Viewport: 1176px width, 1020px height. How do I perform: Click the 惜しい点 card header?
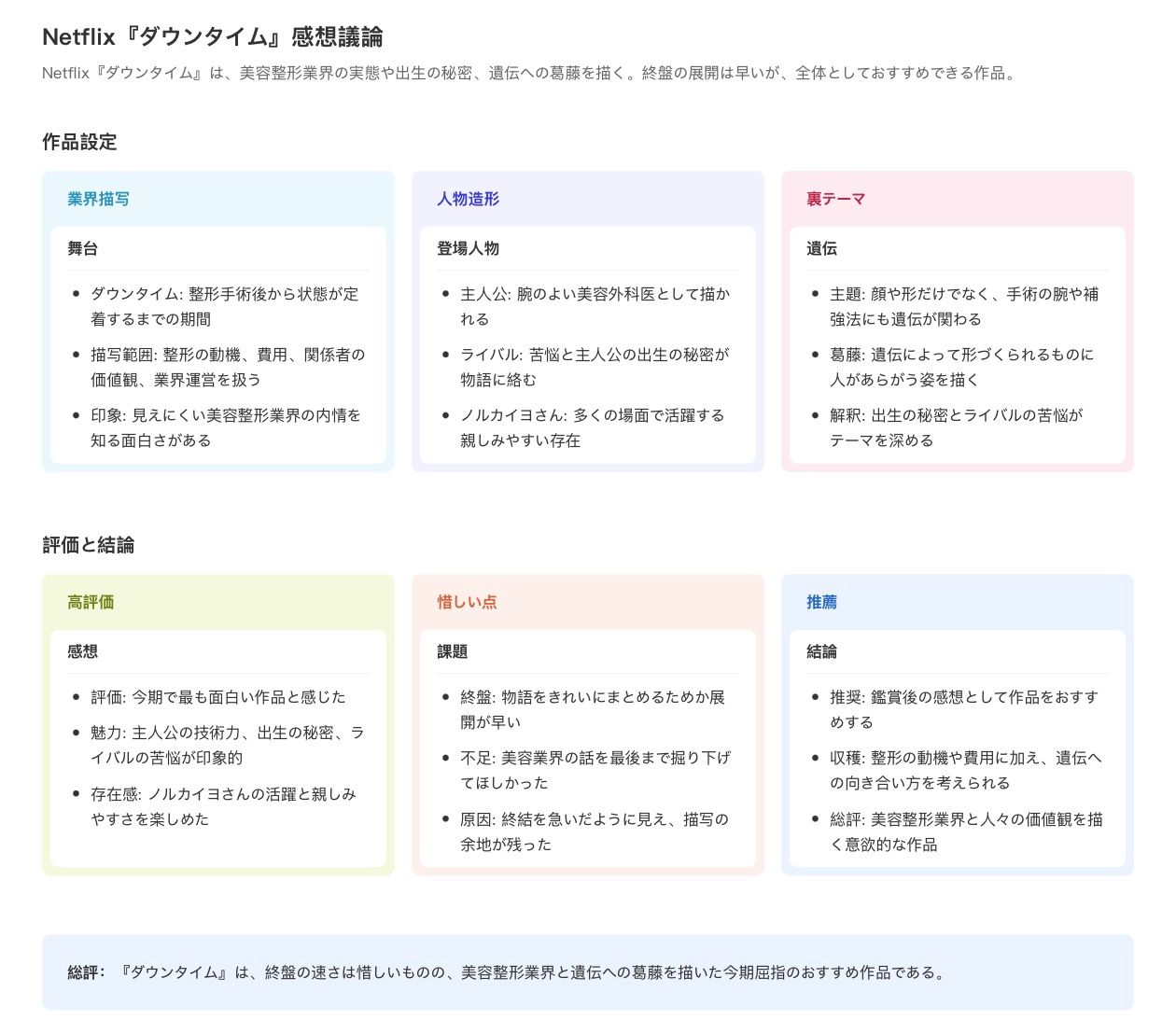[x=467, y=602]
